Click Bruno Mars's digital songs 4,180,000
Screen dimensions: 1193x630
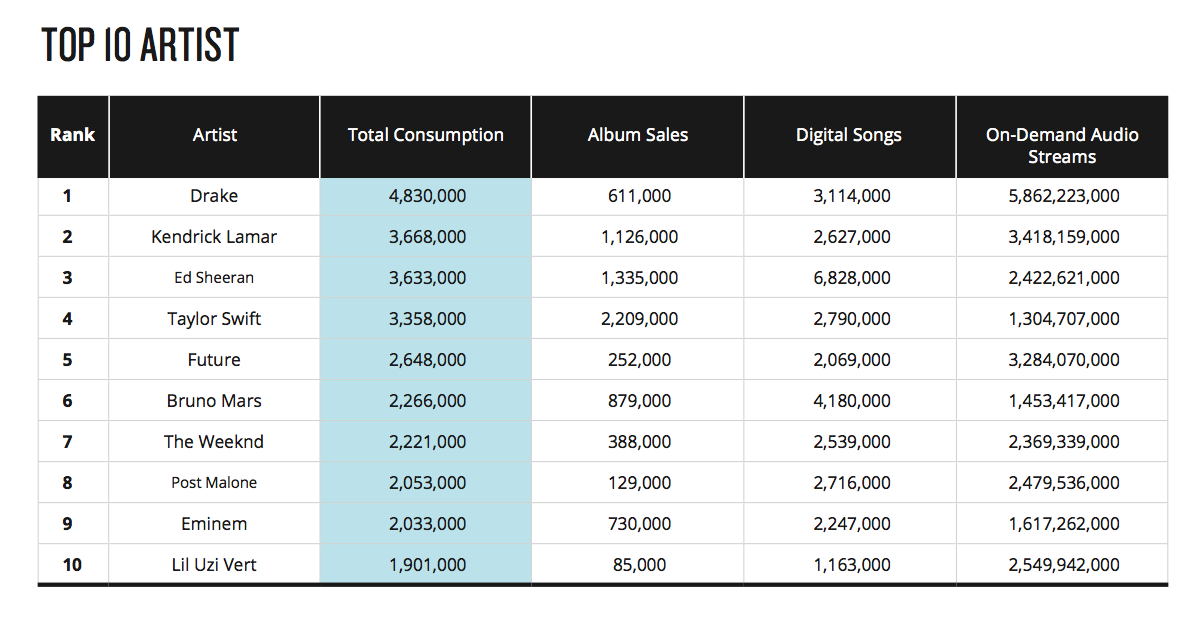coord(851,402)
